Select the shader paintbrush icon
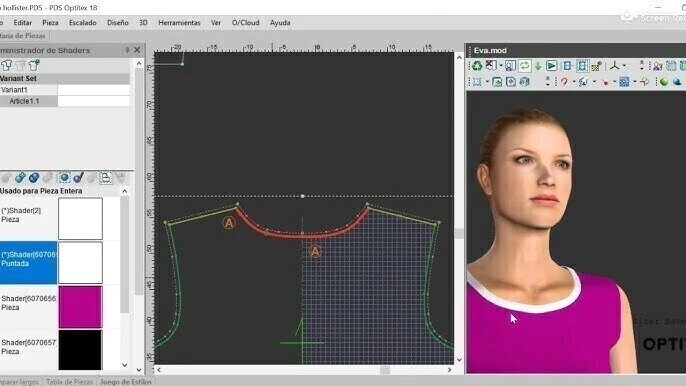This screenshot has width=686, height=386. coord(78,178)
